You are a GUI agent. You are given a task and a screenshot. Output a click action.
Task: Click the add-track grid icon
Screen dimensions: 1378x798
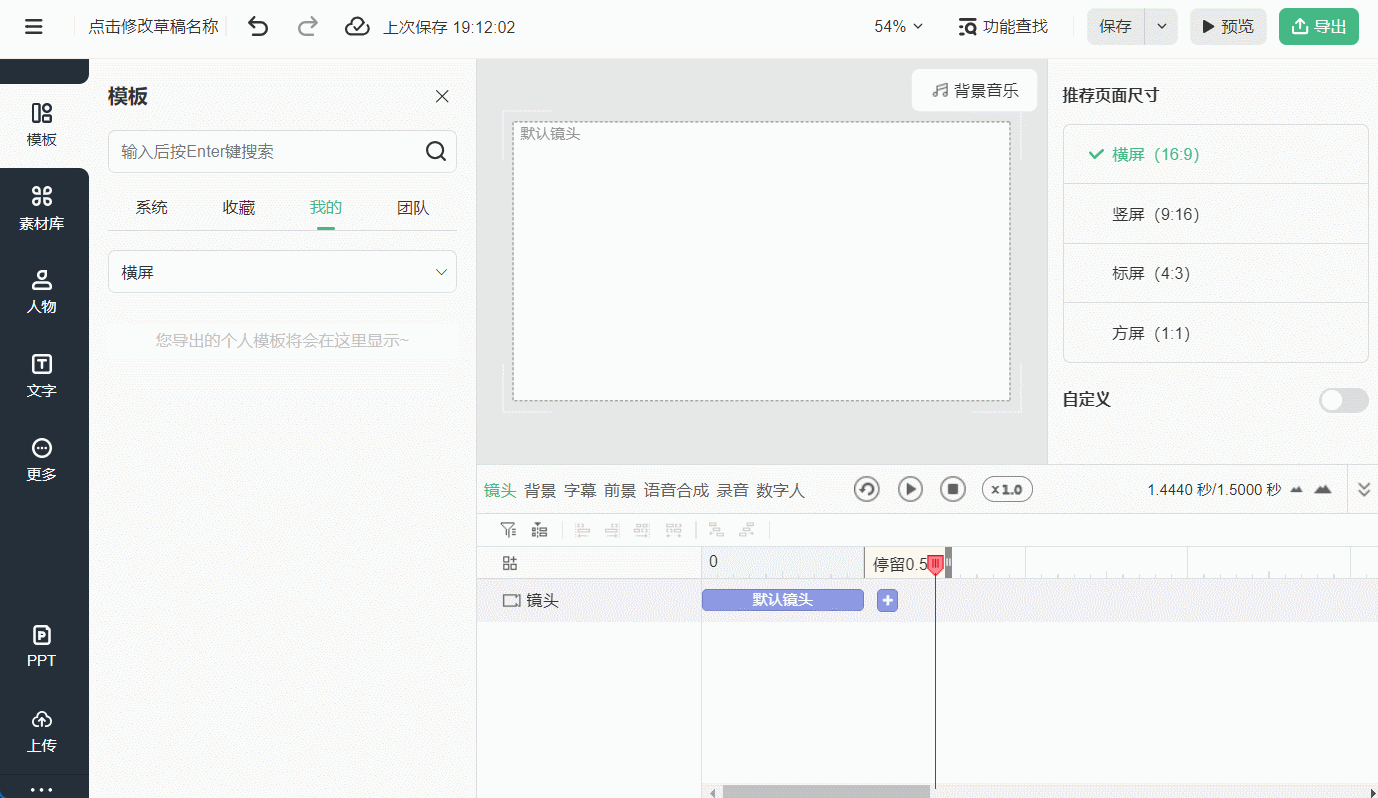point(510,563)
